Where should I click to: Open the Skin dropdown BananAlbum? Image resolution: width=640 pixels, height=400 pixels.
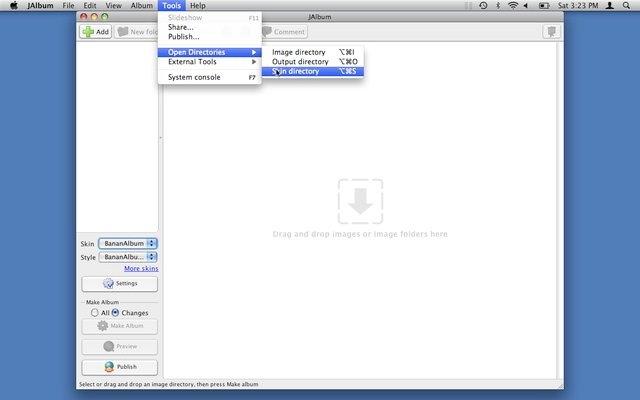tap(128, 243)
